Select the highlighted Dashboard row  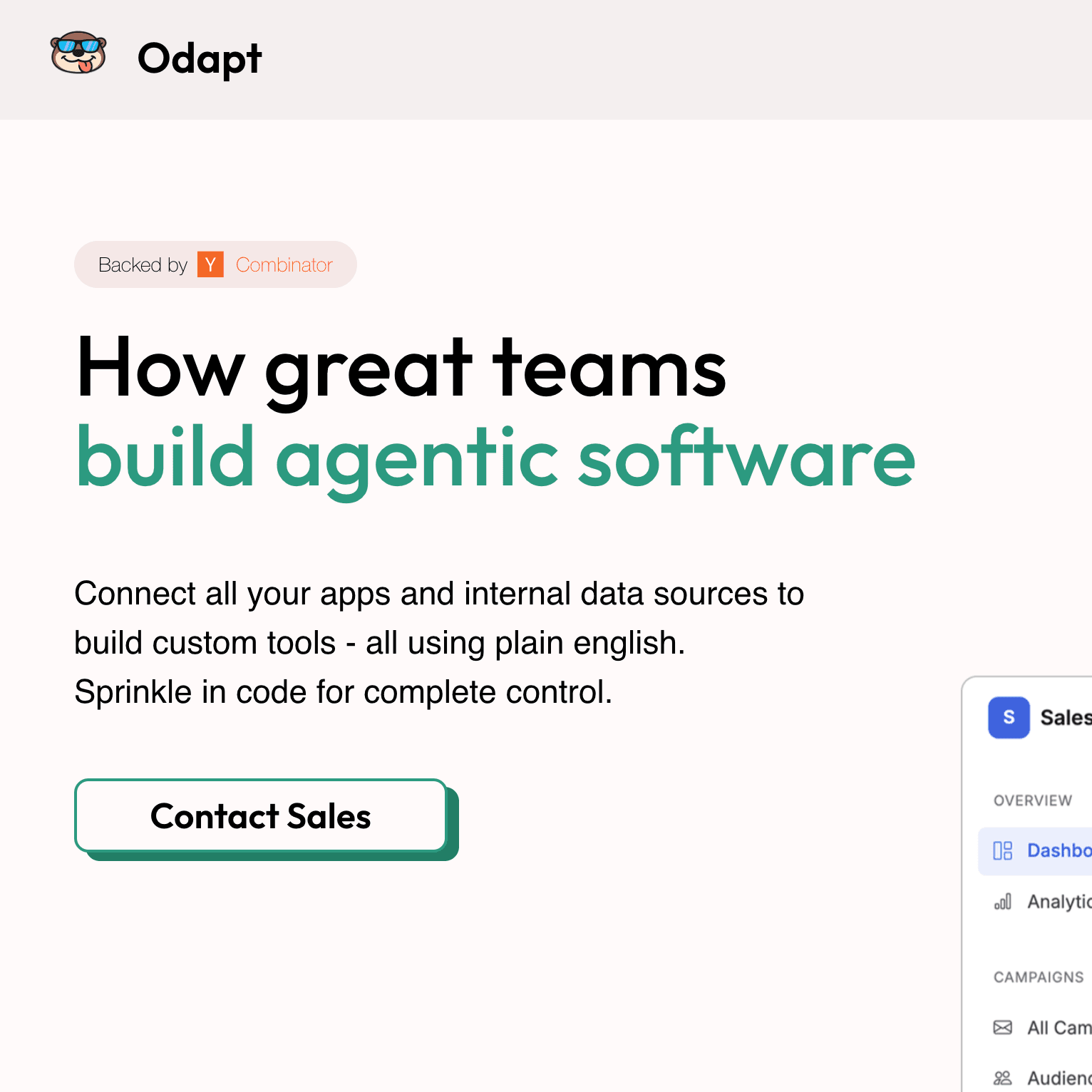(1041, 850)
